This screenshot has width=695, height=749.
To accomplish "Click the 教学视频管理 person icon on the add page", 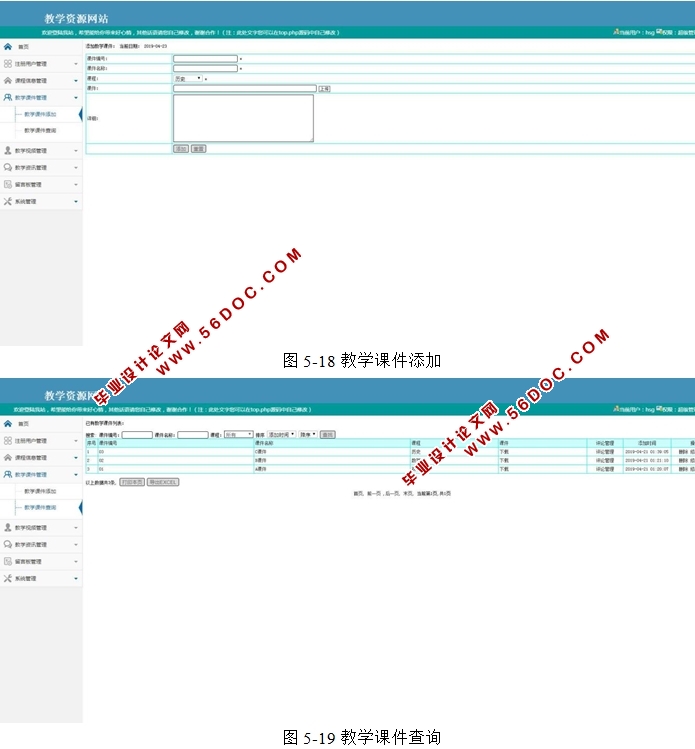I will (x=8, y=151).
